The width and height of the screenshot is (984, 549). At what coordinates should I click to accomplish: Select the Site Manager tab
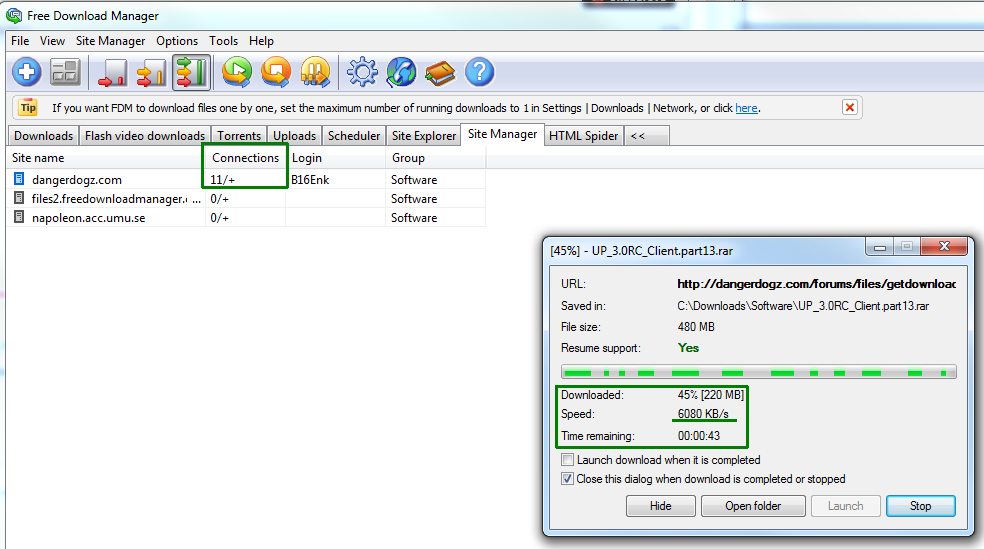[502, 134]
